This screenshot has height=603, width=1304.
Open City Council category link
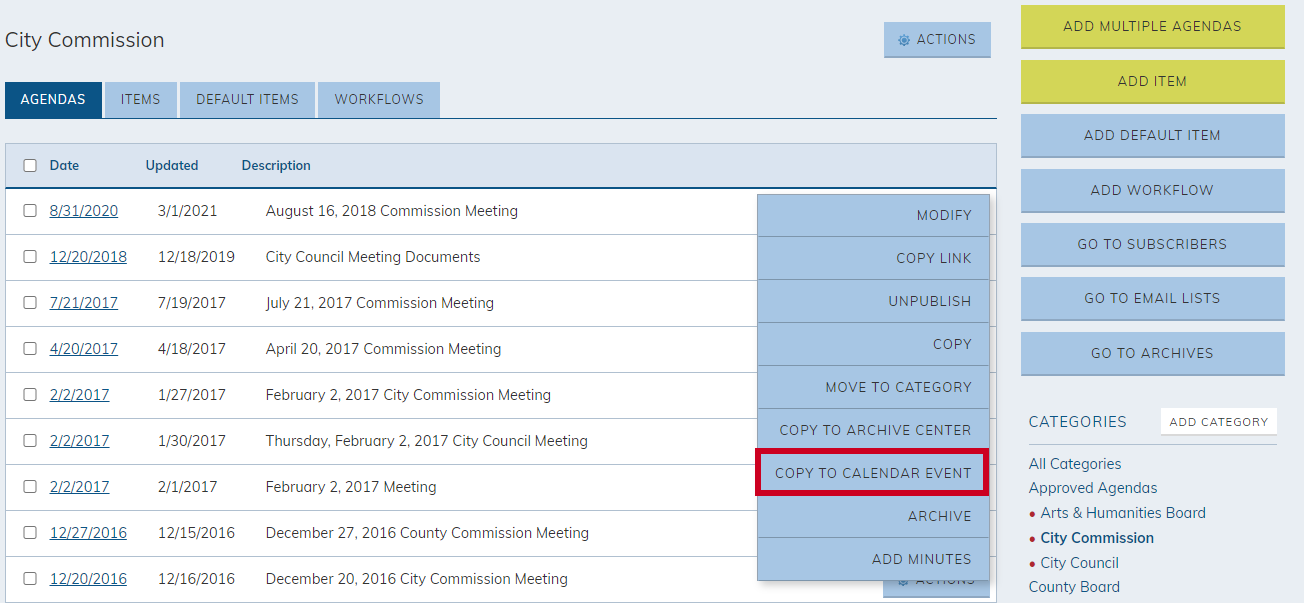[x=1079, y=563]
